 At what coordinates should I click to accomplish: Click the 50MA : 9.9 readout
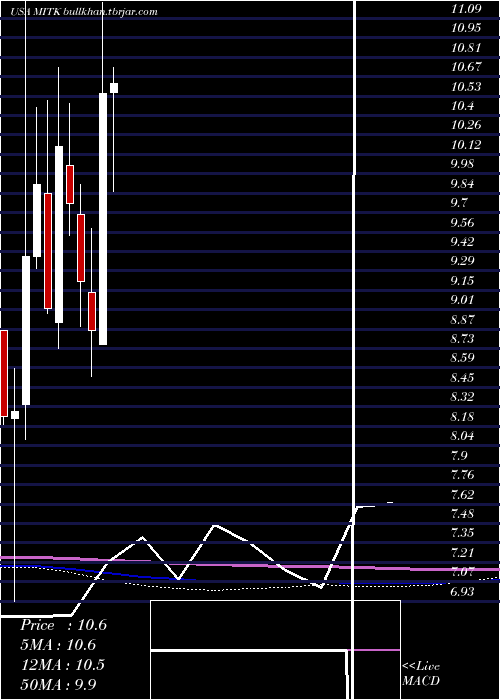(58, 684)
